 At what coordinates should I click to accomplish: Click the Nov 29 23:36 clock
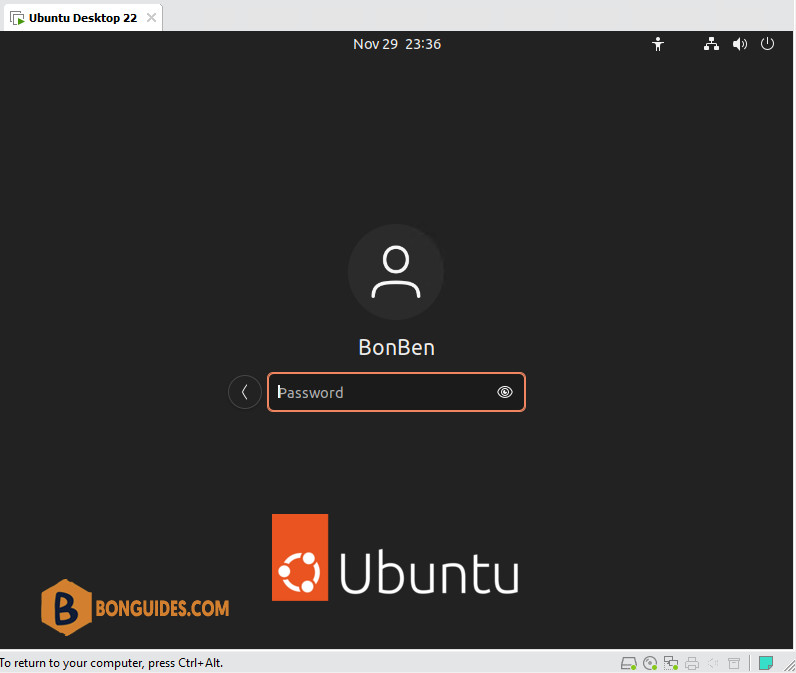click(x=397, y=44)
